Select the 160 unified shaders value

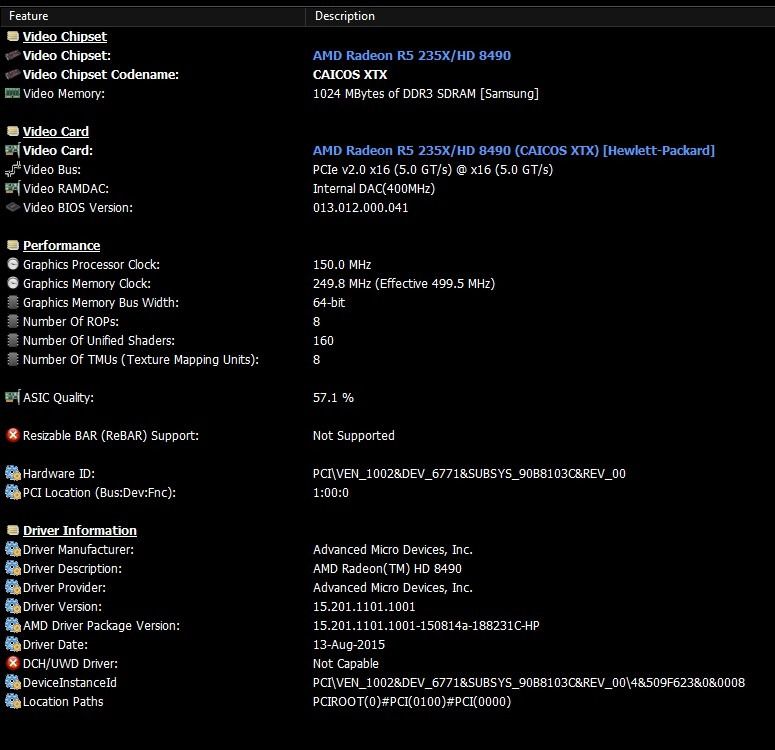tap(323, 341)
